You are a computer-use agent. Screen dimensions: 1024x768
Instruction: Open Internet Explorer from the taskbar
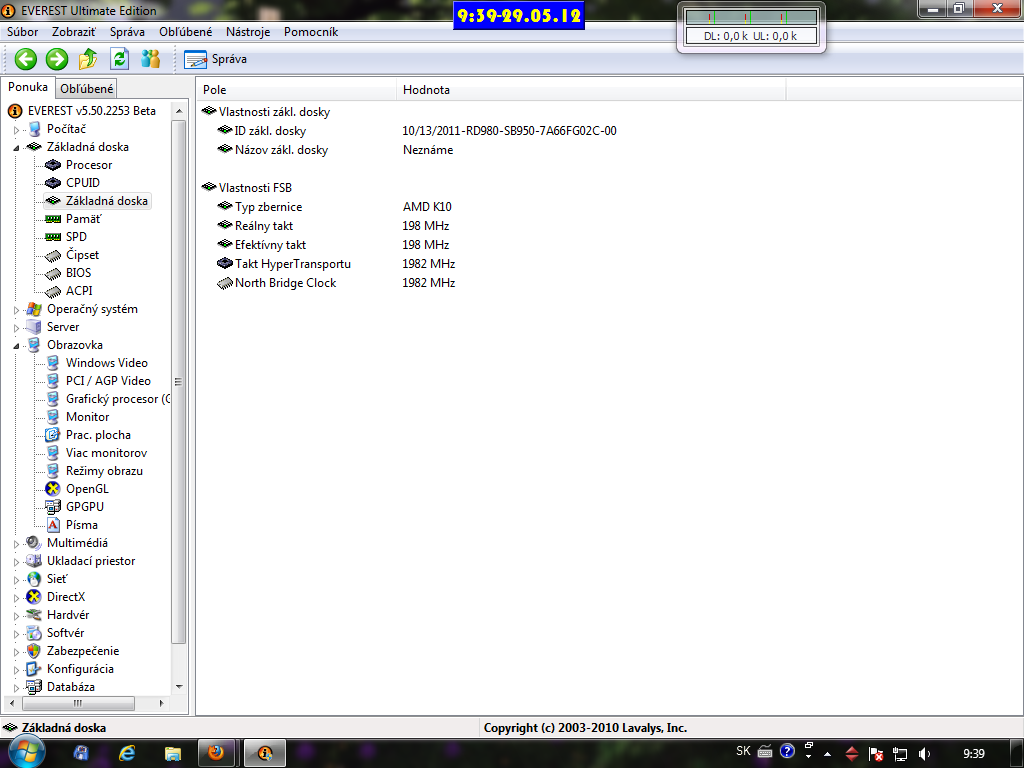126,754
